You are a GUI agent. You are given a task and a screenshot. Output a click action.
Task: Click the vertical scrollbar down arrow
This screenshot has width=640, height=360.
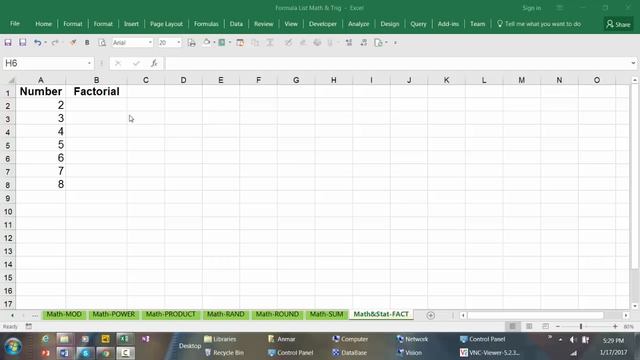[x=635, y=306]
